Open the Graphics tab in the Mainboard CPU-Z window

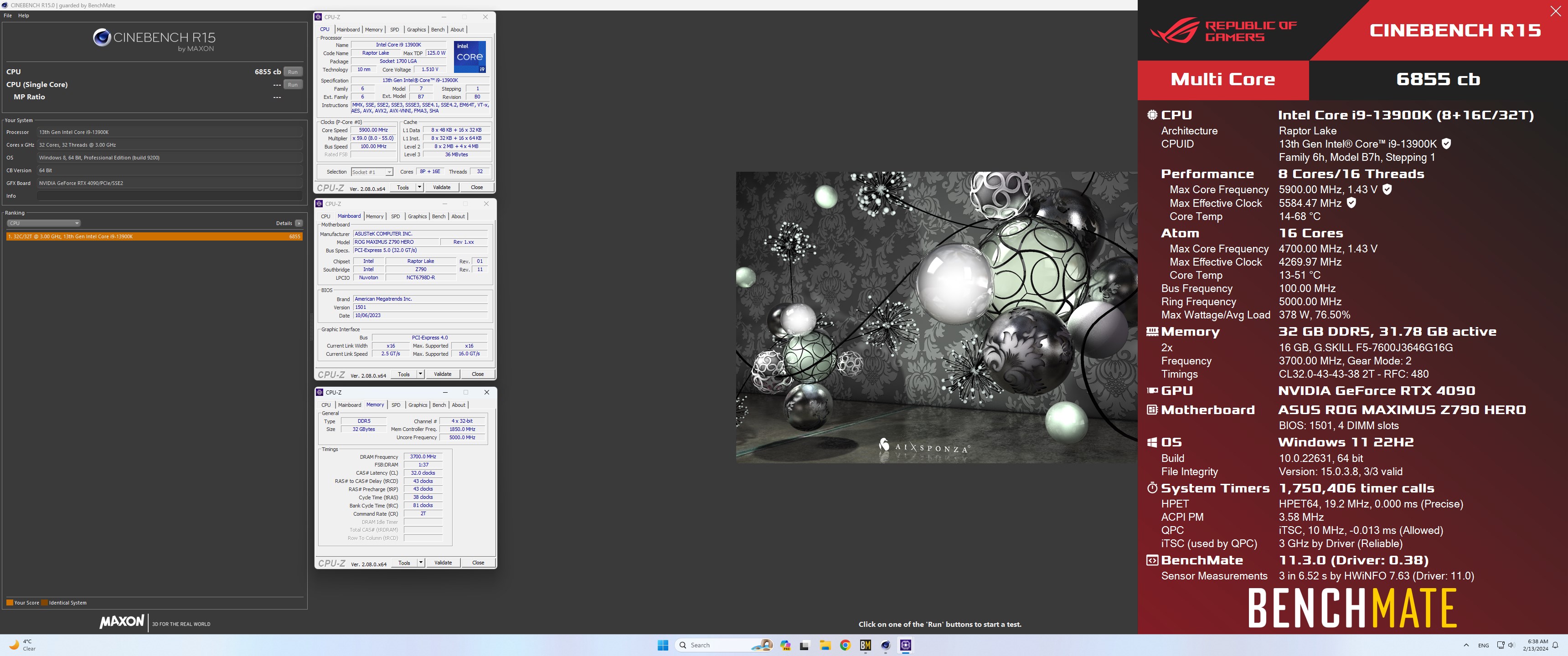pyautogui.click(x=417, y=217)
